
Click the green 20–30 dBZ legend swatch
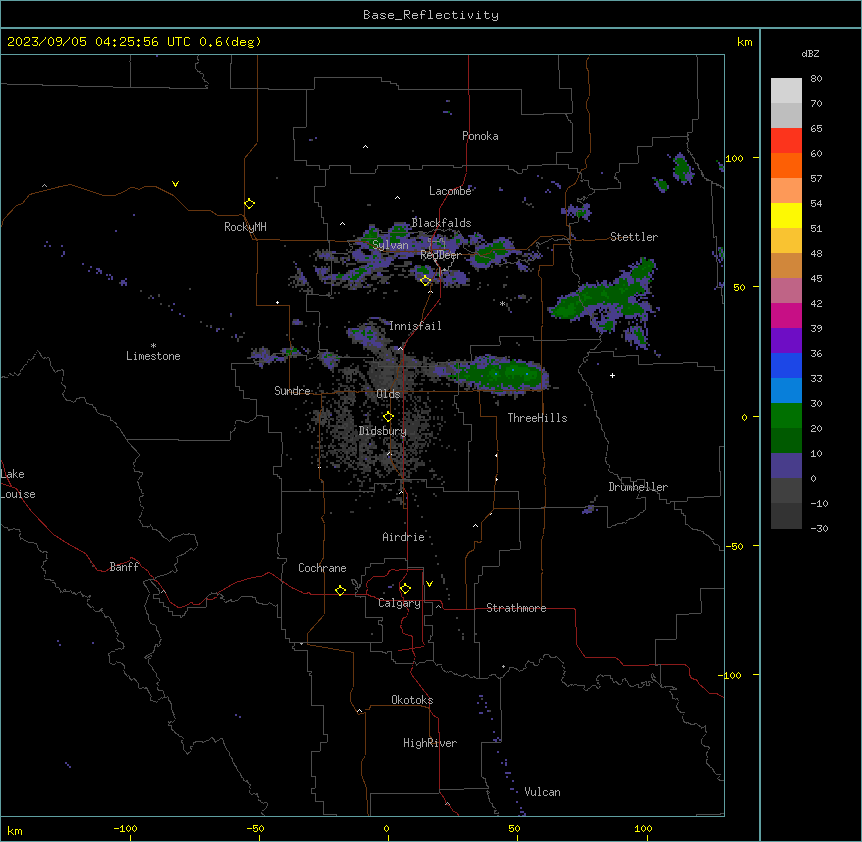coord(786,416)
